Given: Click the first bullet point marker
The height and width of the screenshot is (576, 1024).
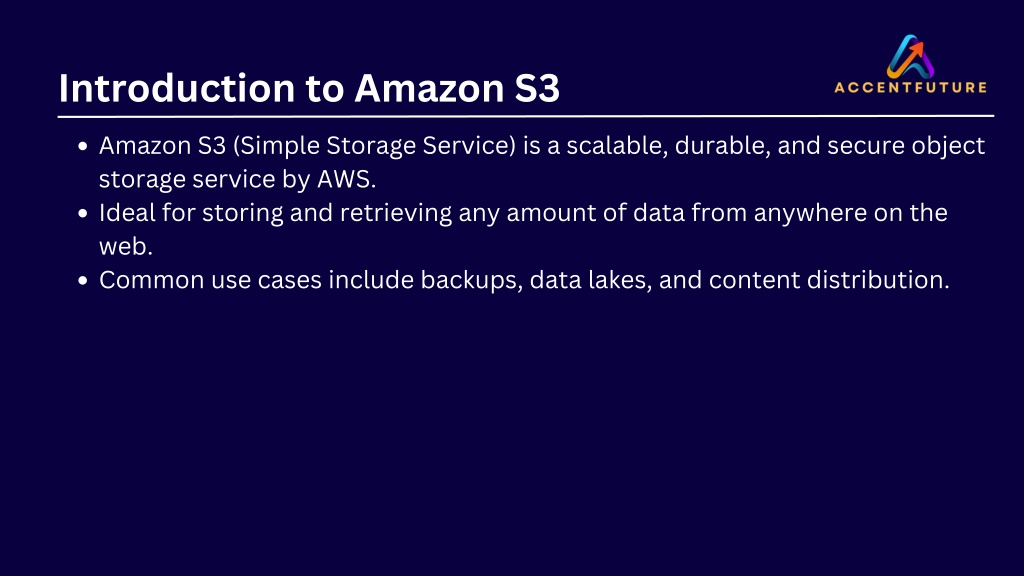Looking at the screenshot, I should click(x=82, y=146).
